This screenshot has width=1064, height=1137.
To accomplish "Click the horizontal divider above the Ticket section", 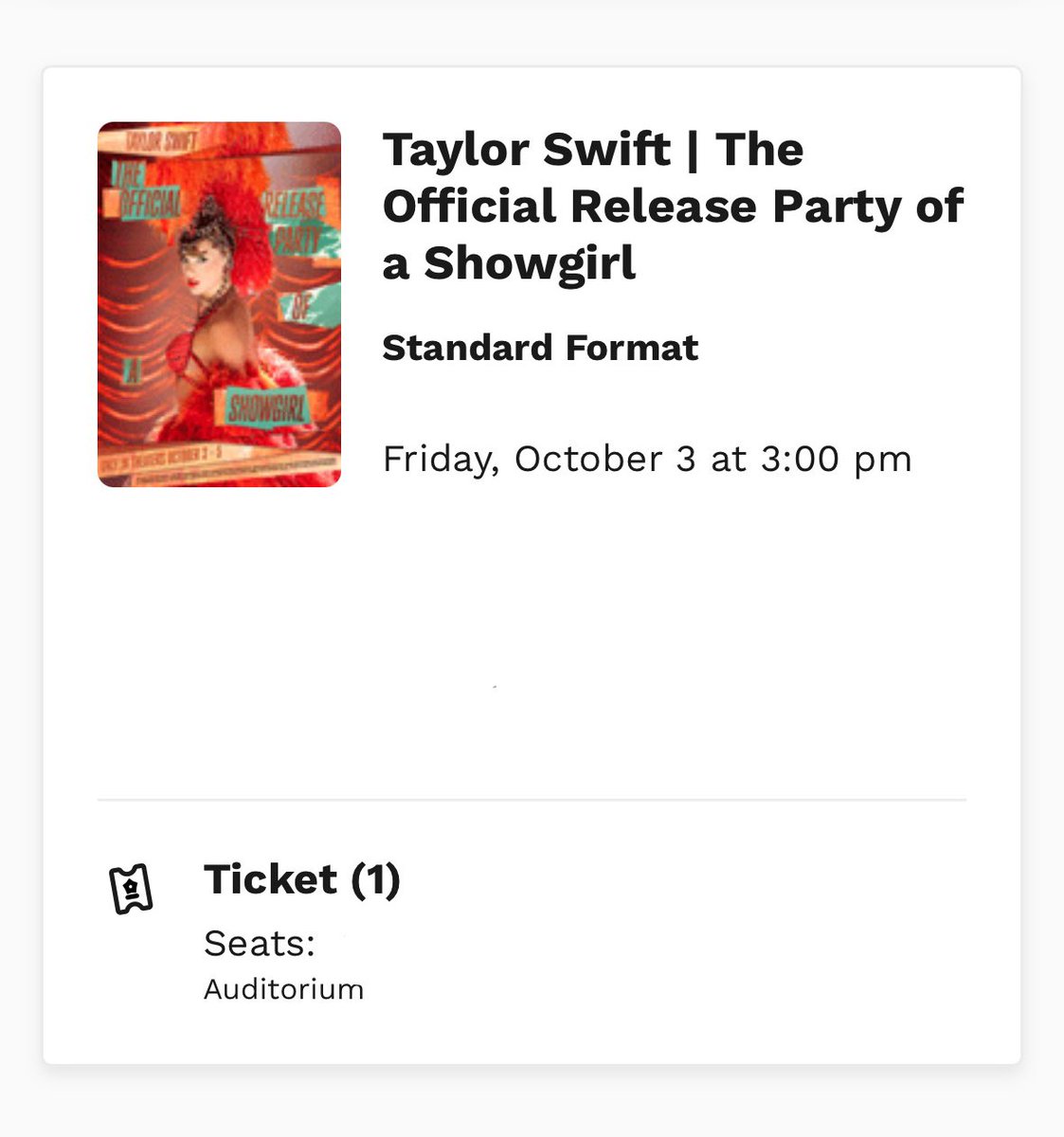I will click(532, 800).
